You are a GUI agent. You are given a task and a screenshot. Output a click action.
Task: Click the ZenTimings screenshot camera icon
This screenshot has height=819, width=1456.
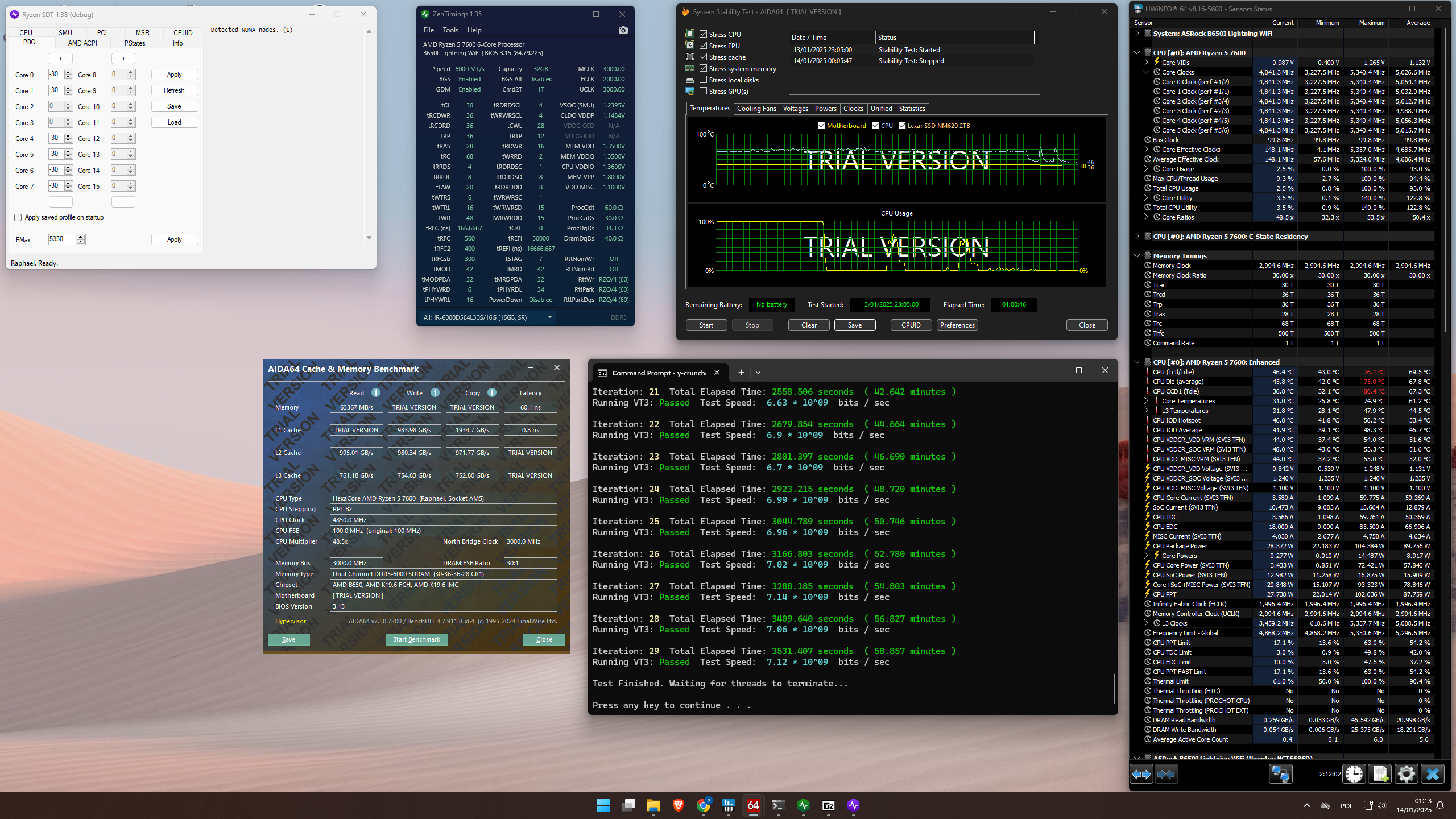(x=623, y=30)
